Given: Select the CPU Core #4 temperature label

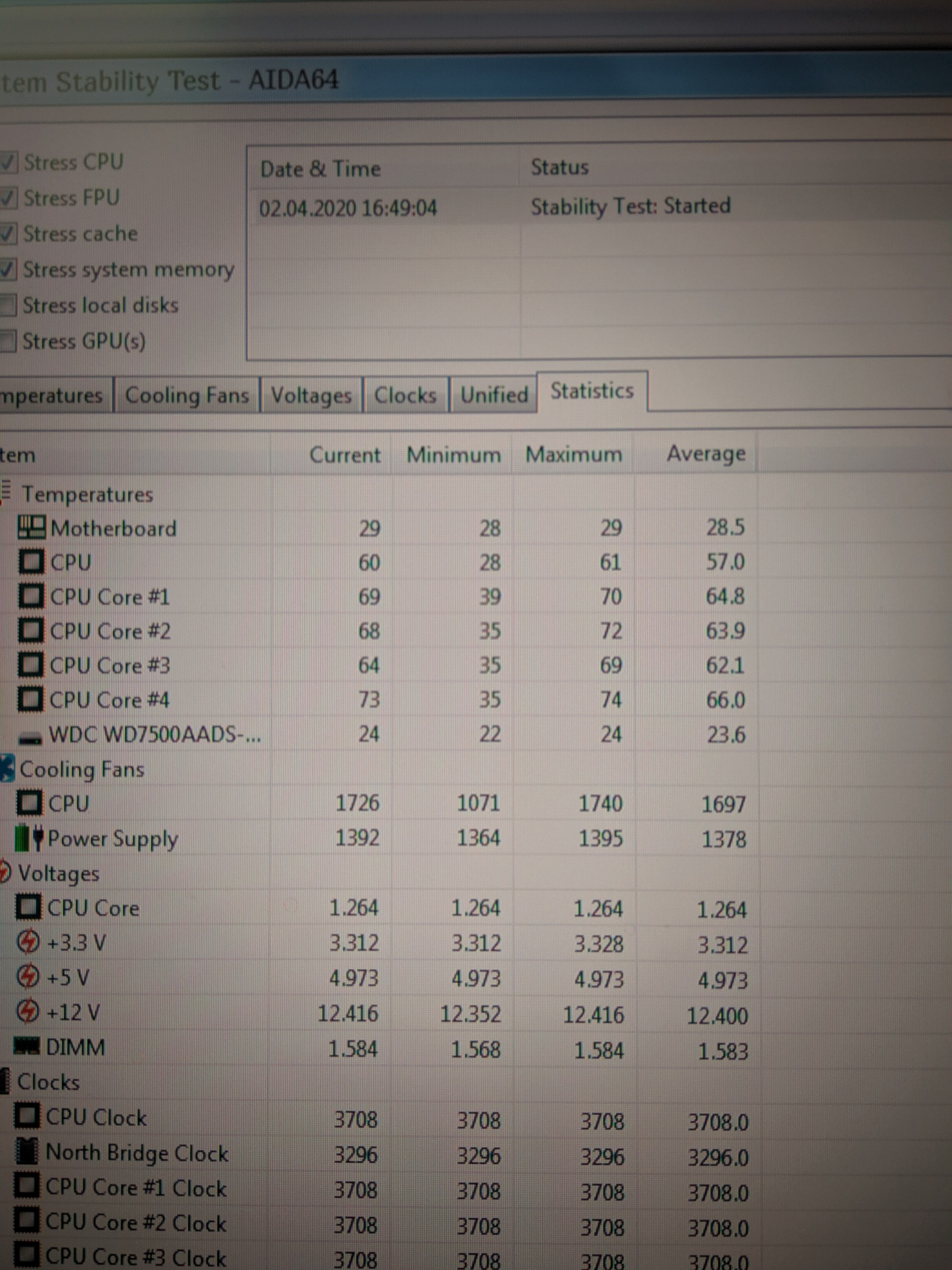Looking at the screenshot, I should click(110, 700).
